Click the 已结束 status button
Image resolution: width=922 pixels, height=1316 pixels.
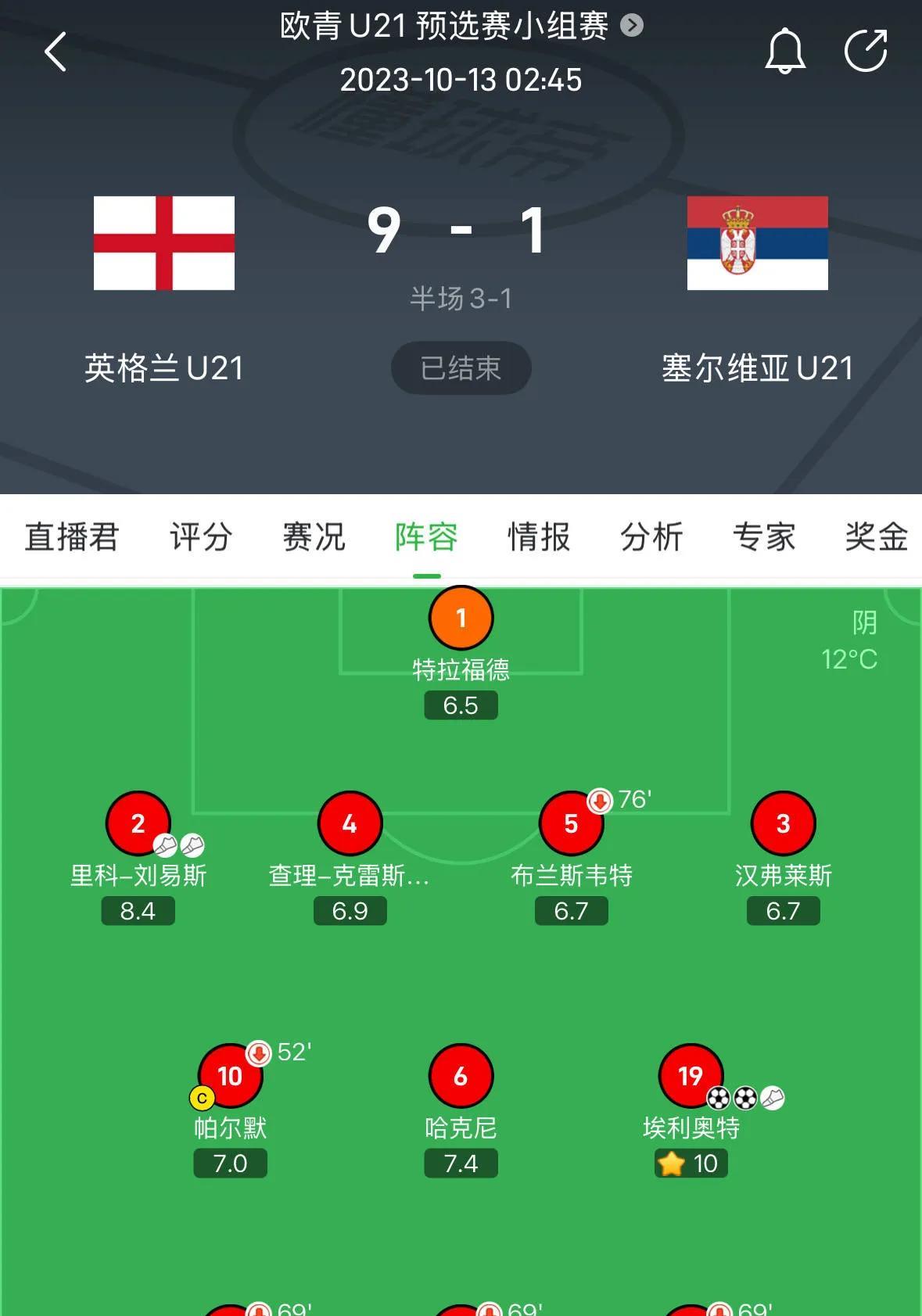(461, 368)
